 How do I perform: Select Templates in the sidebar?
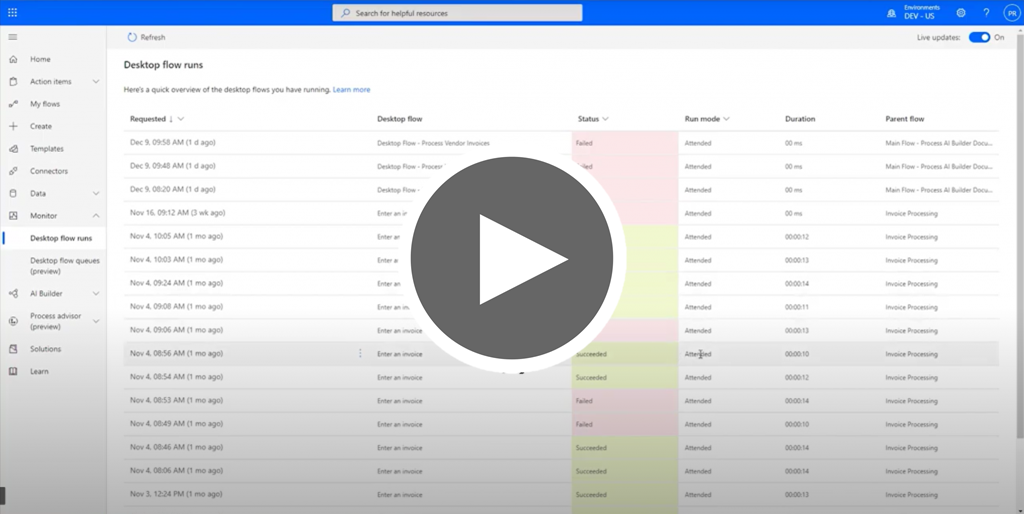coord(47,149)
